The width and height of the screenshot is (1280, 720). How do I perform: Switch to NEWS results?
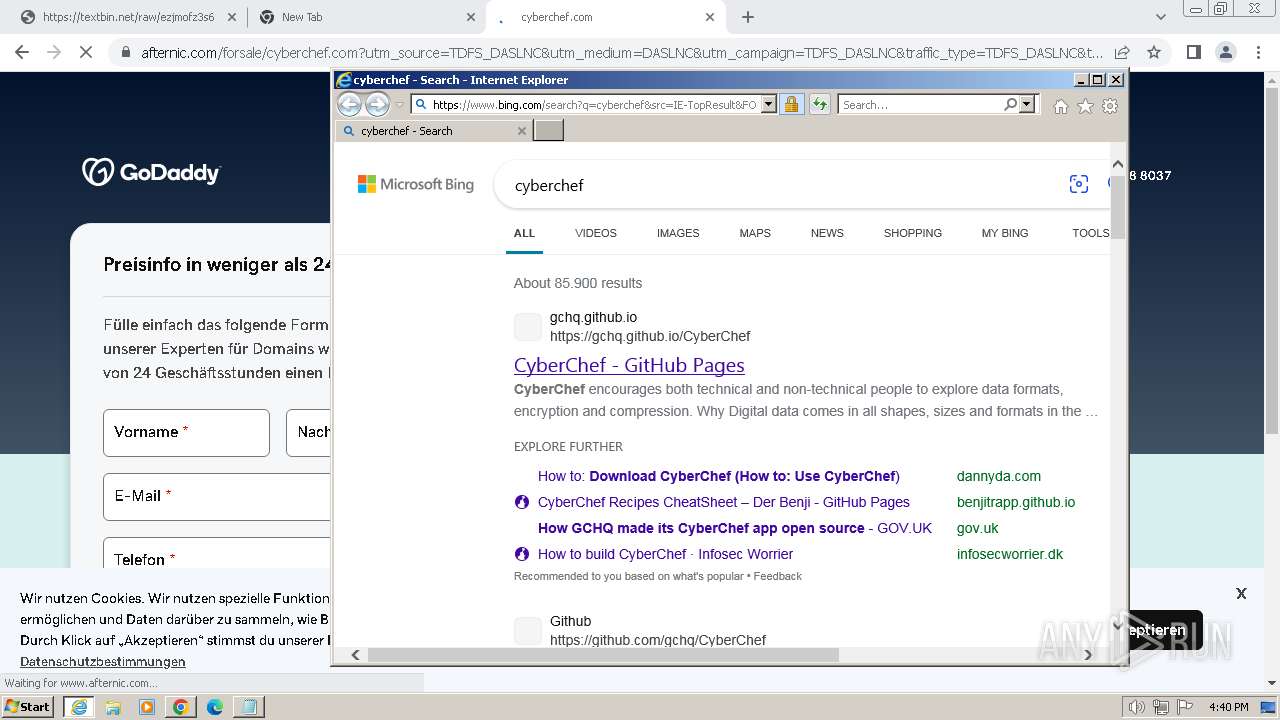coord(827,233)
